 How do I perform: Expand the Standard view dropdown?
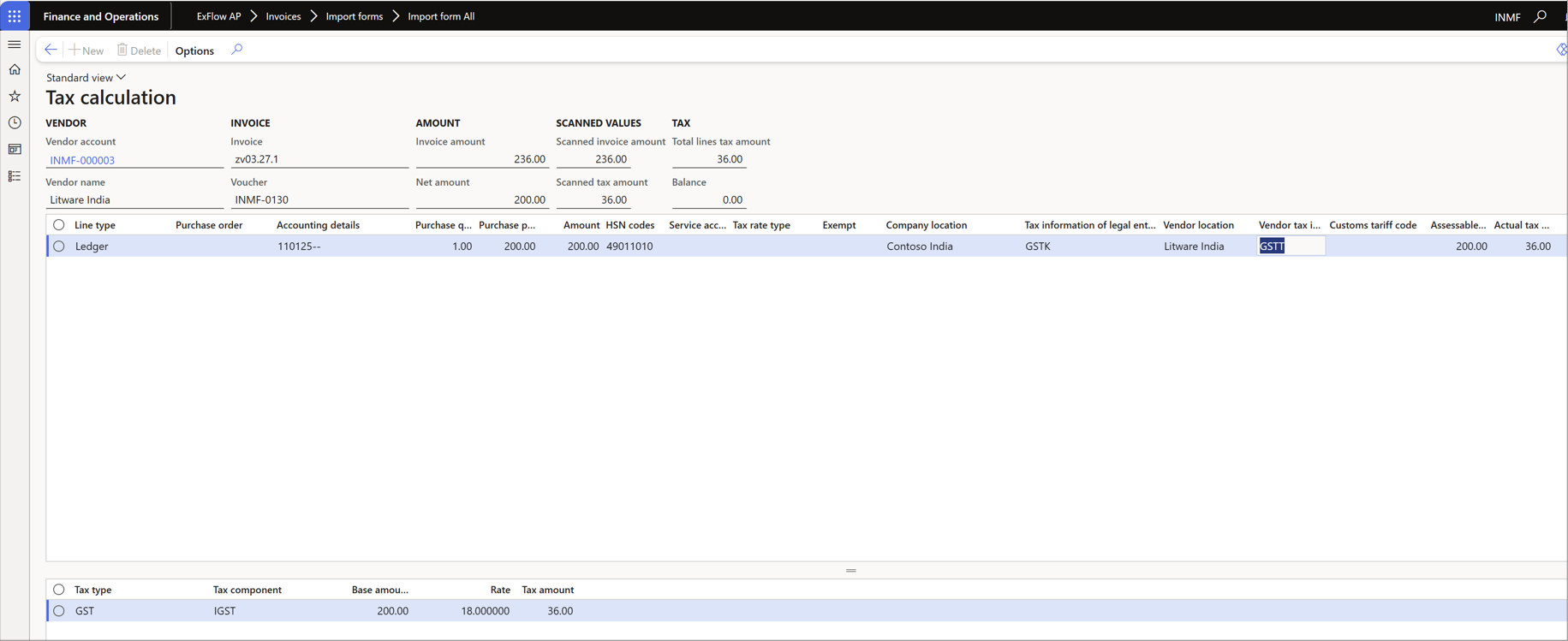click(86, 78)
